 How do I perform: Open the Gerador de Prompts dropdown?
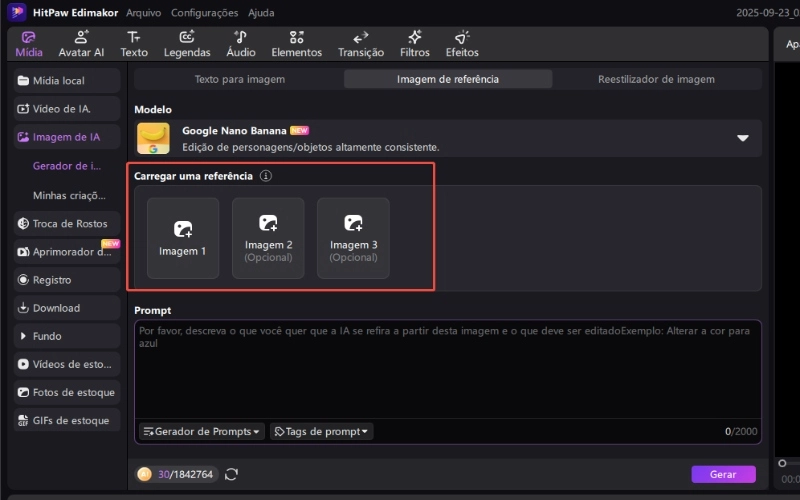click(x=202, y=431)
